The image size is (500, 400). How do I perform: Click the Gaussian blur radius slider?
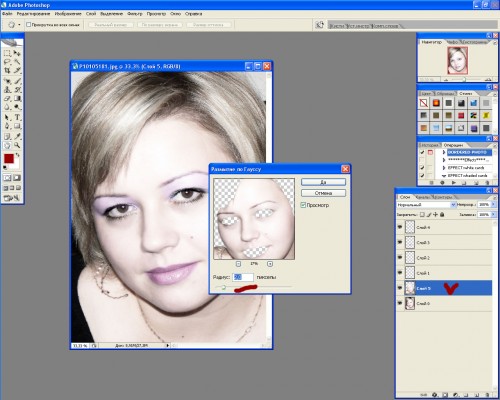(224, 288)
